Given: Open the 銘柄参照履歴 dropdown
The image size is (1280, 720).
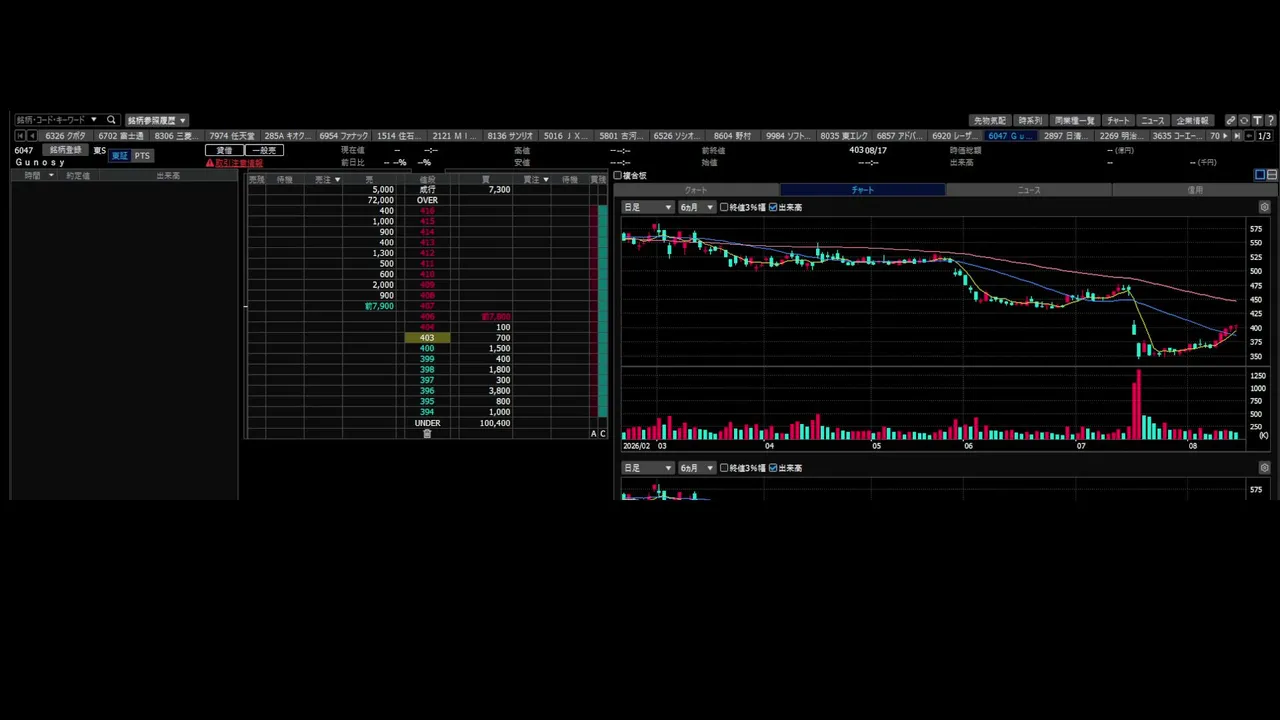Looking at the screenshot, I should (x=157, y=120).
